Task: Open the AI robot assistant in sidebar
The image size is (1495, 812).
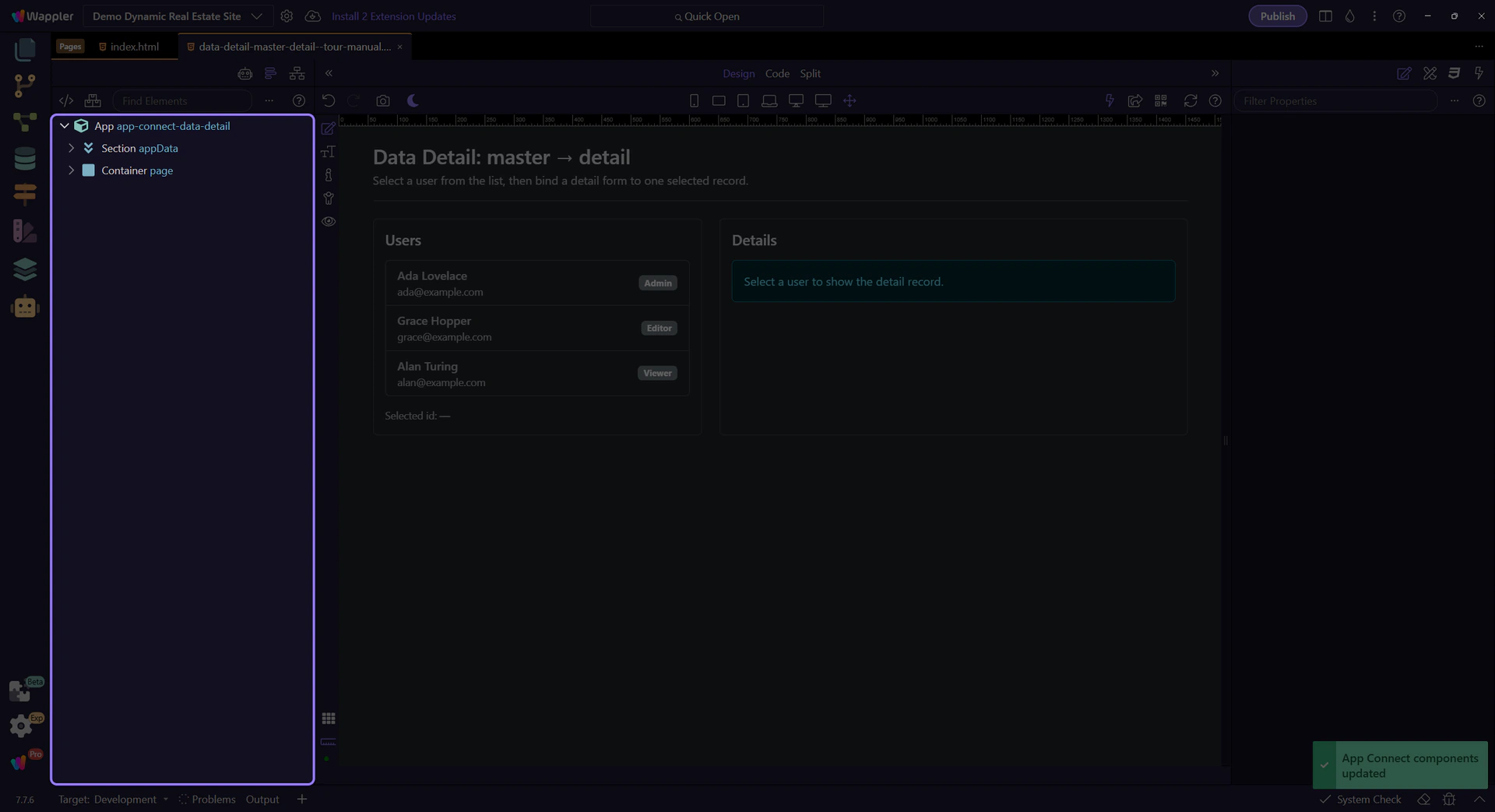Action: click(25, 308)
